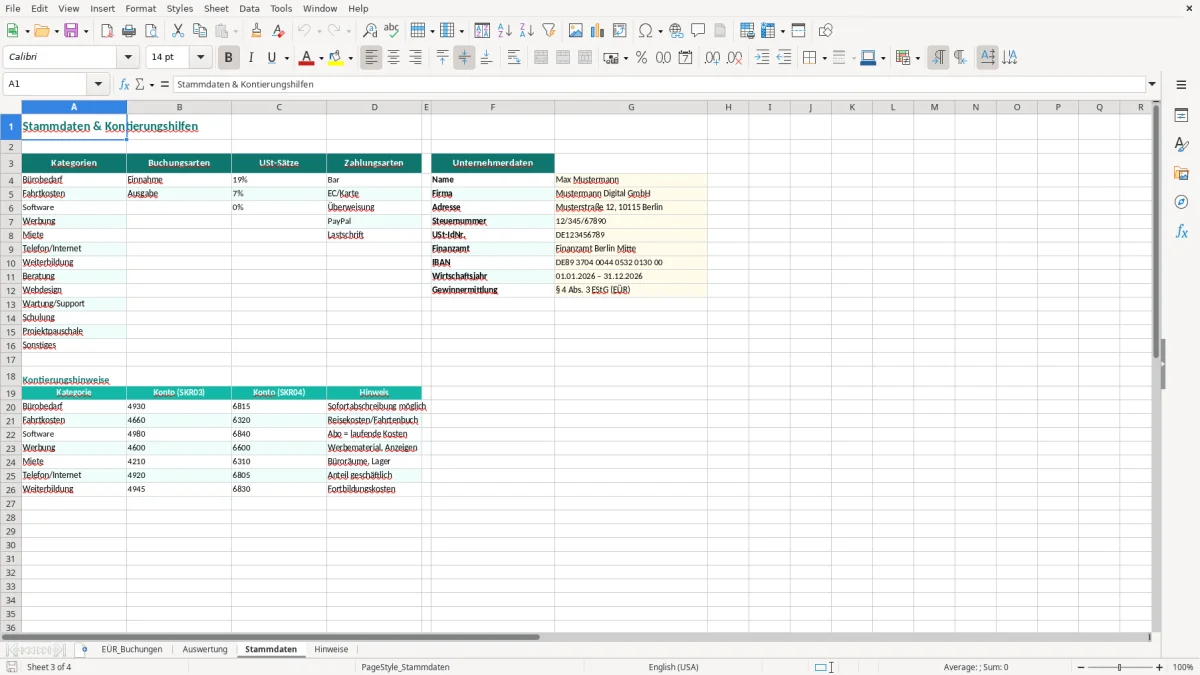Open the Sidebar Navigator compass icon
The height and width of the screenshot is (675, 1200).
[x=1181, y=202]
